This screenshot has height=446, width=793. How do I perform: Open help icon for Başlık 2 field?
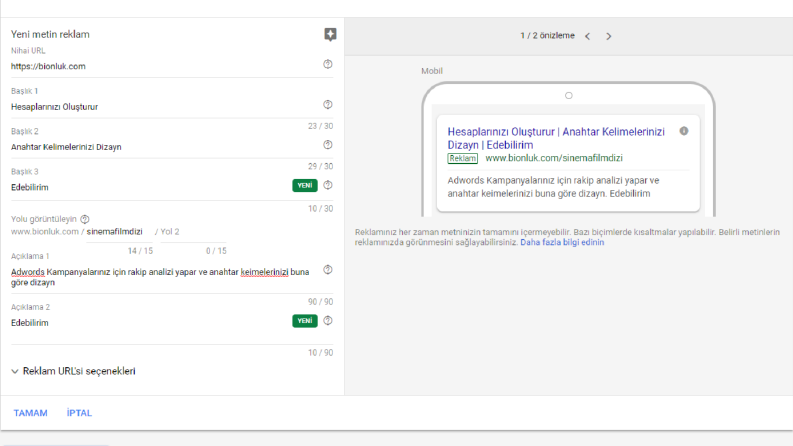(x=328, y=145)
